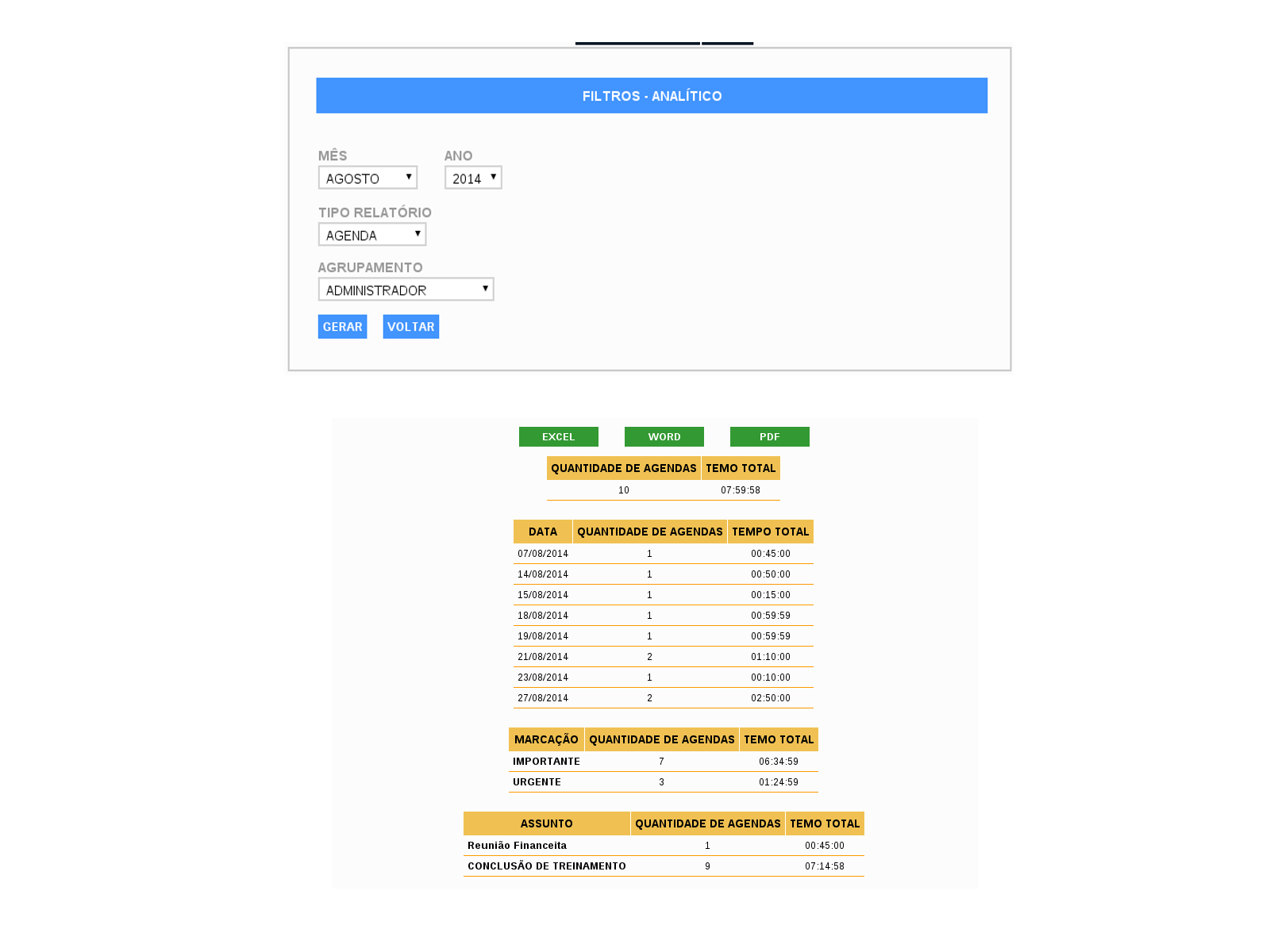
Task: Click CONCLUSÃO DE TREINAMENTO subject row
Action: pos(546,866)
